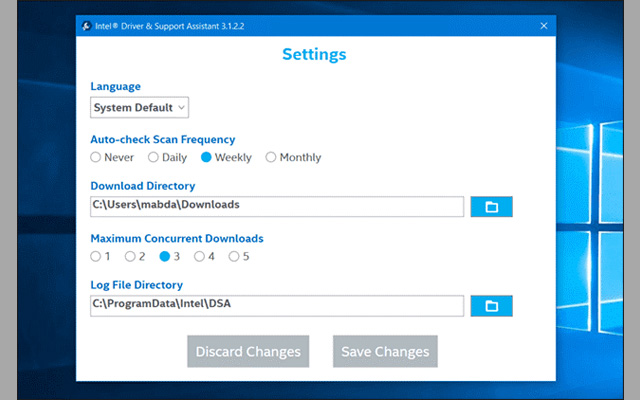The width and height of the screenshot is (640, 400).
Task: Click the Settings heading text
Action: coord(314,54)
